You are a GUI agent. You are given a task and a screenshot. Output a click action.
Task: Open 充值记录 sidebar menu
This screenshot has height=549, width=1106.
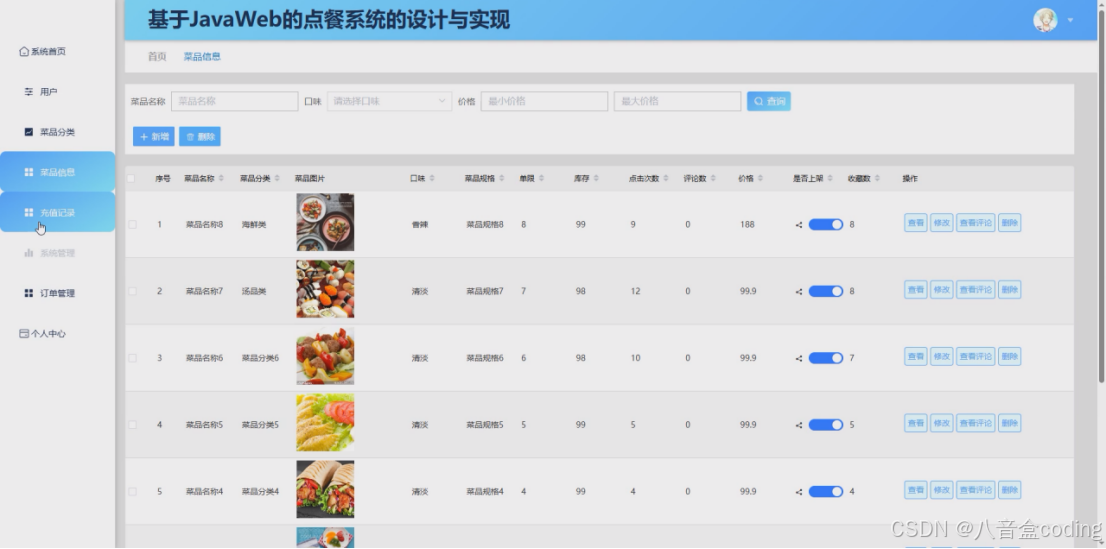point(57,212)
